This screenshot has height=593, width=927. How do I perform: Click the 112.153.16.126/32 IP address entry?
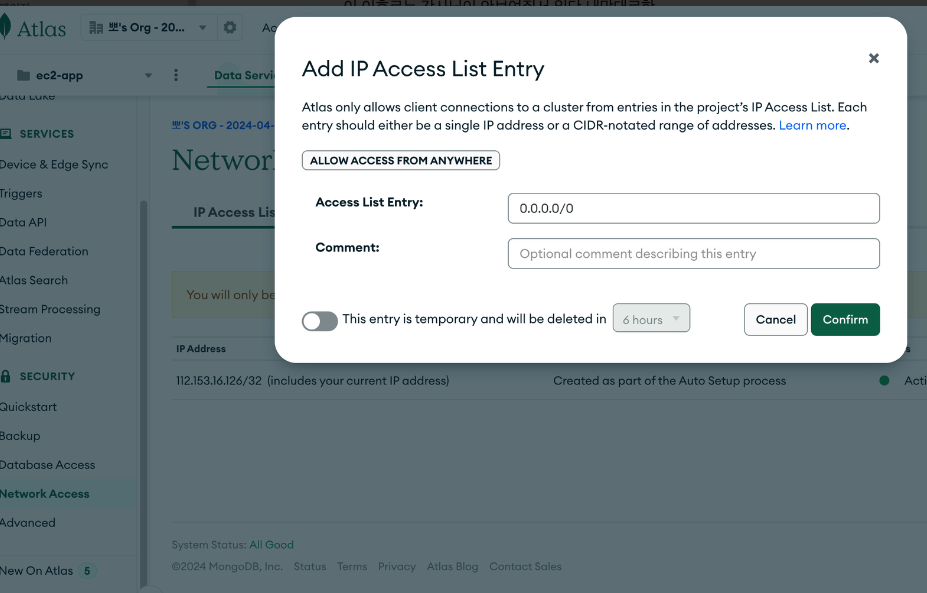click(218, 381)
